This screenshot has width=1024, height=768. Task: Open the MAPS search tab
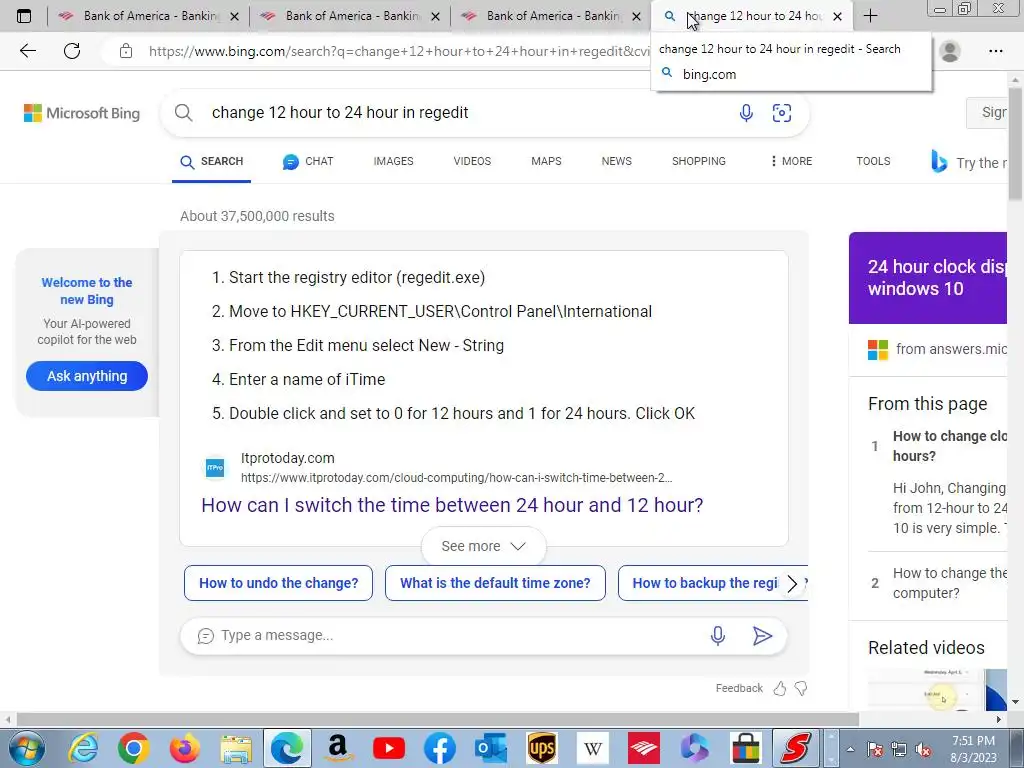(546, 161)
